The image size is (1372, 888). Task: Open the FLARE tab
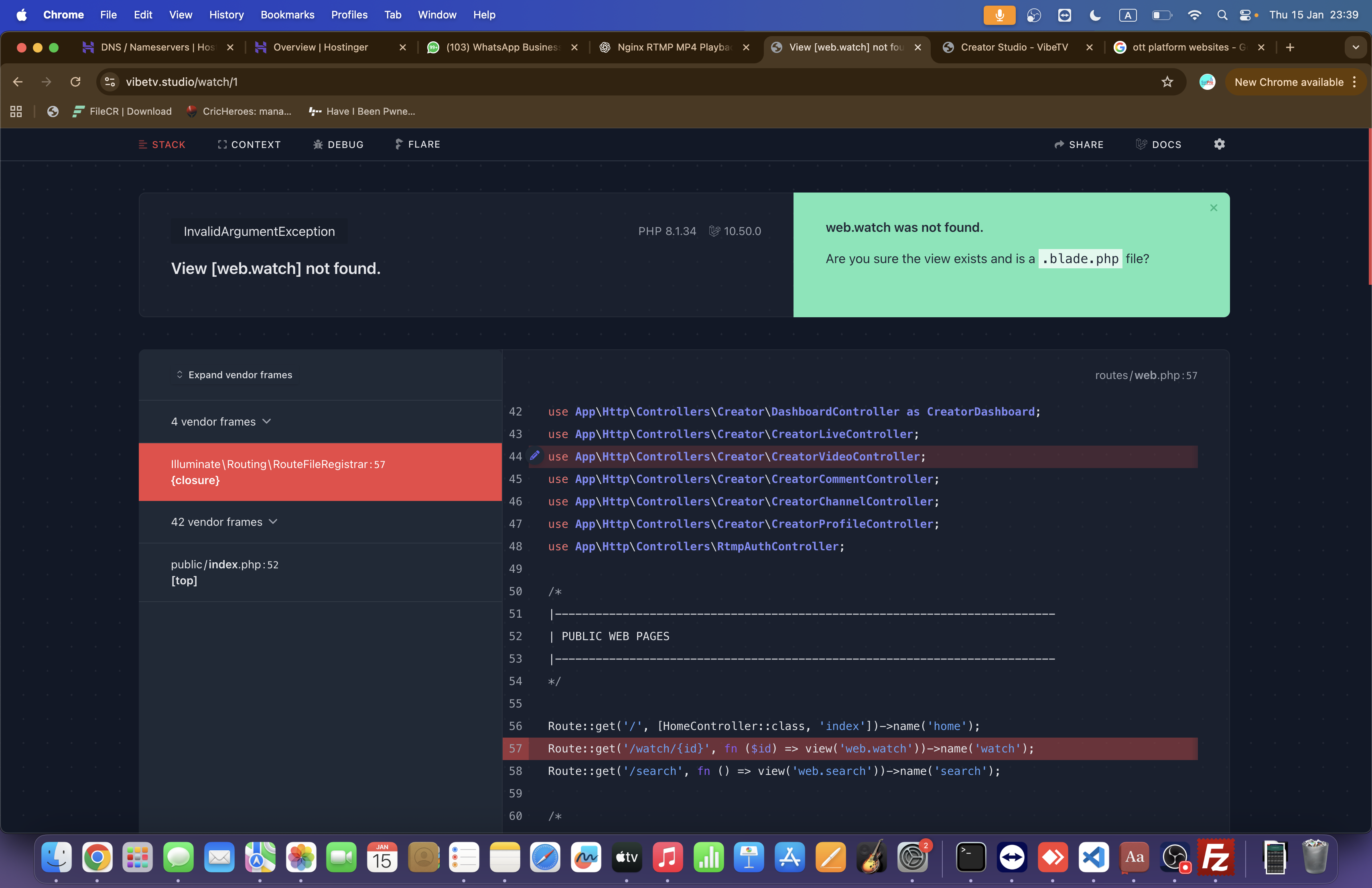417,145
